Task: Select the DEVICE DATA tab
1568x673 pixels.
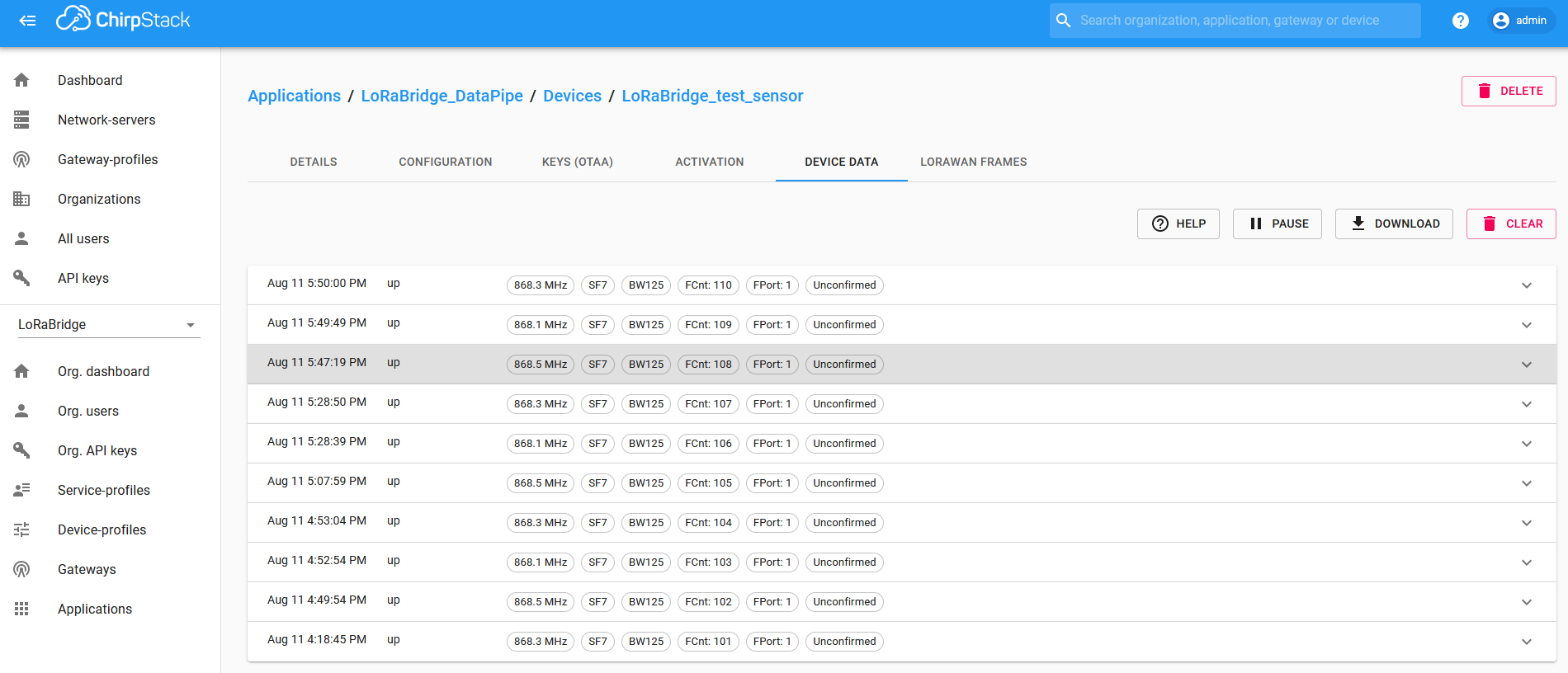Action: point(842,162)
